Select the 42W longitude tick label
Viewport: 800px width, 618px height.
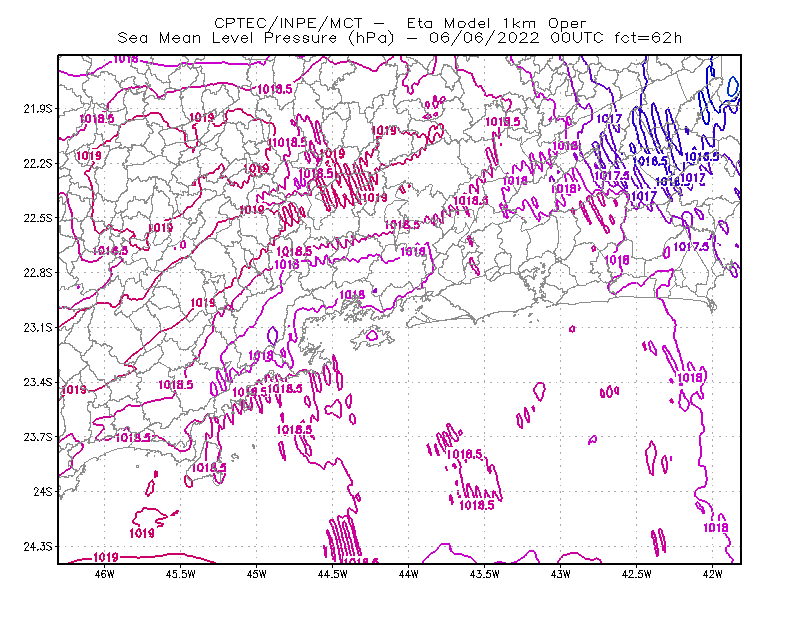click(712, 574)
